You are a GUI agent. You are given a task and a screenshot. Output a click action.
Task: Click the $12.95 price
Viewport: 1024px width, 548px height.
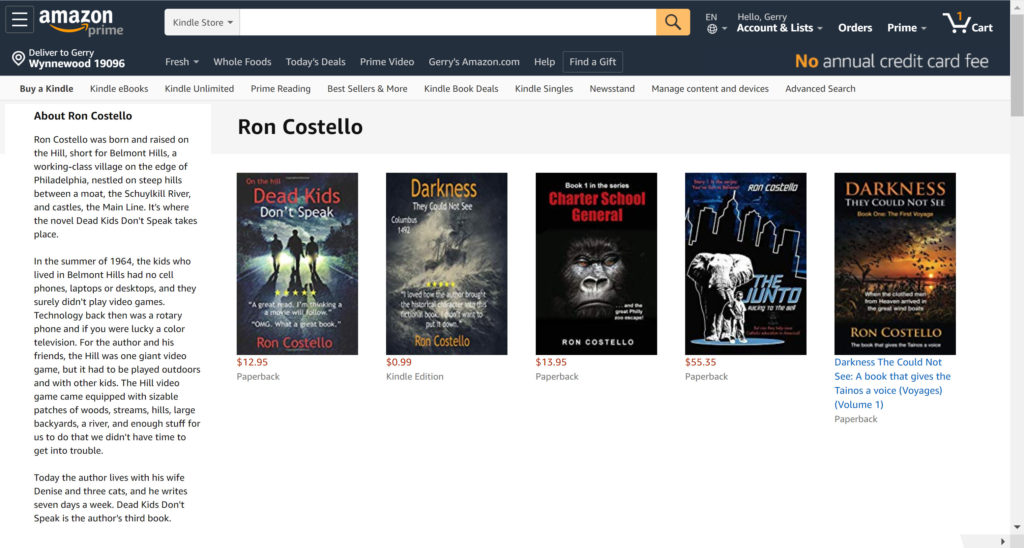252,363
